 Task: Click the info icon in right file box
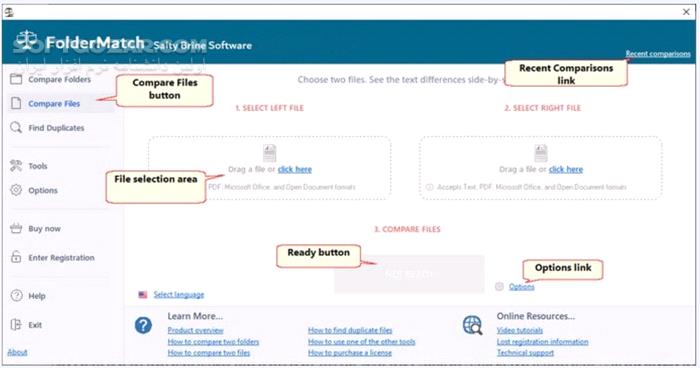(x=429, y=187)
